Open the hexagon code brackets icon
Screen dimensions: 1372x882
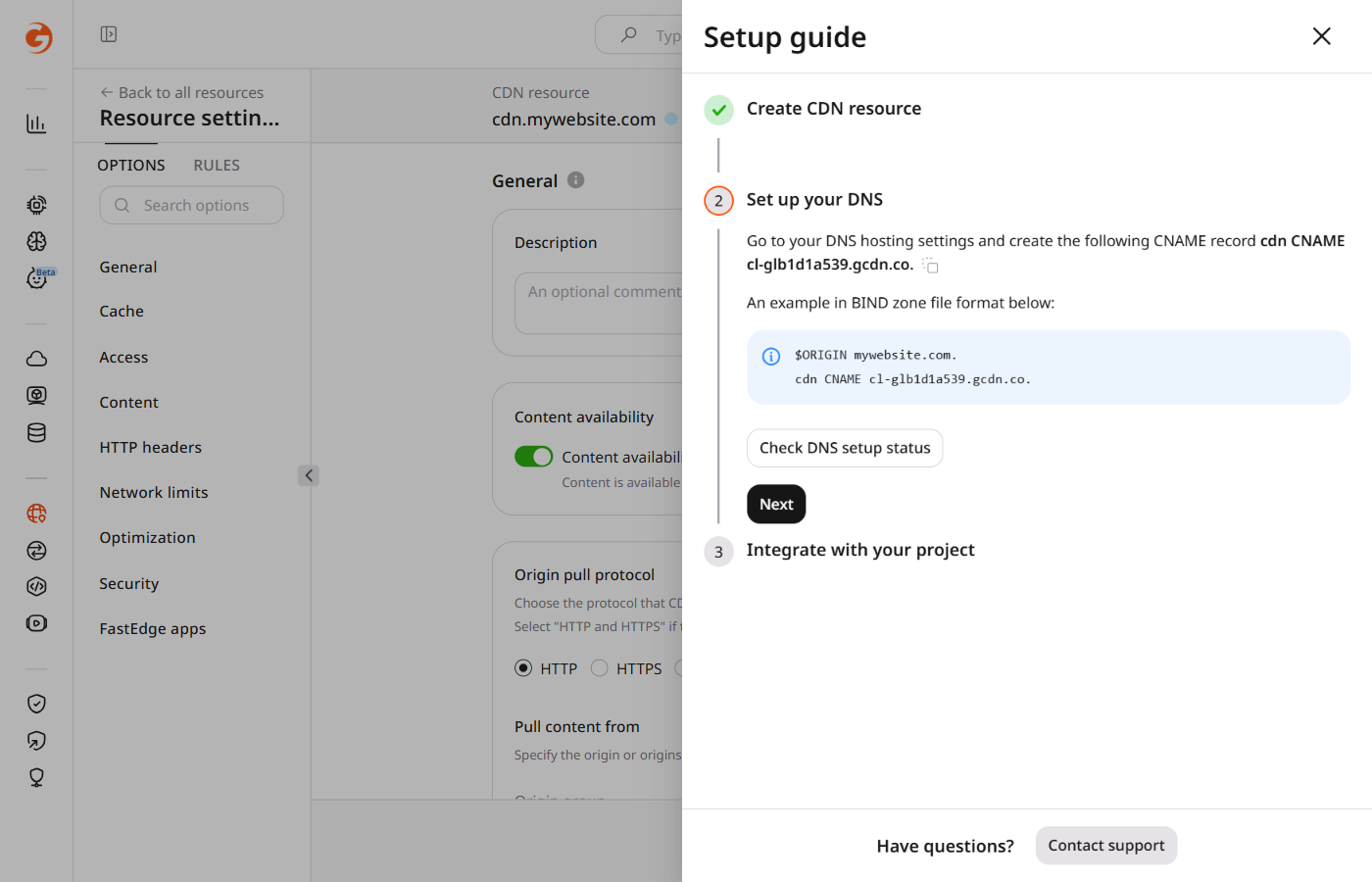[x=36, y=586]
